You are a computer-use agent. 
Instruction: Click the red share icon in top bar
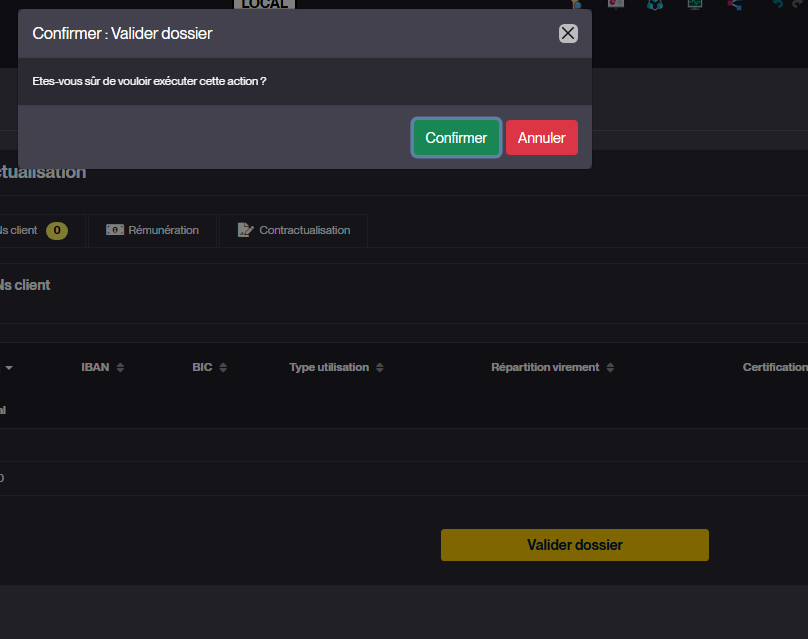[x=734, y=4]
